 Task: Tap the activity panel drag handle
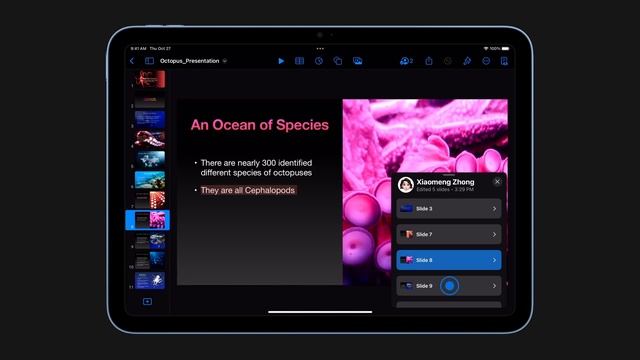(449, 175)
